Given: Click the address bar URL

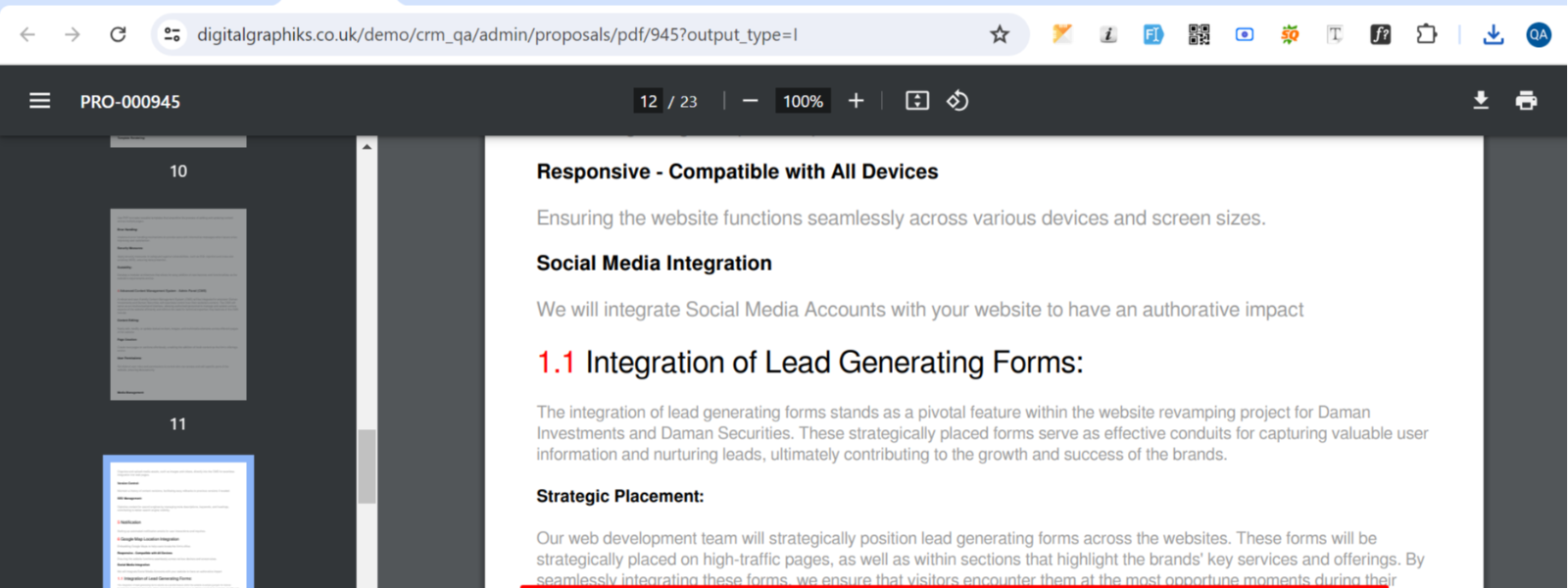Looking at the screenshot, I should [x=497, y=35].
